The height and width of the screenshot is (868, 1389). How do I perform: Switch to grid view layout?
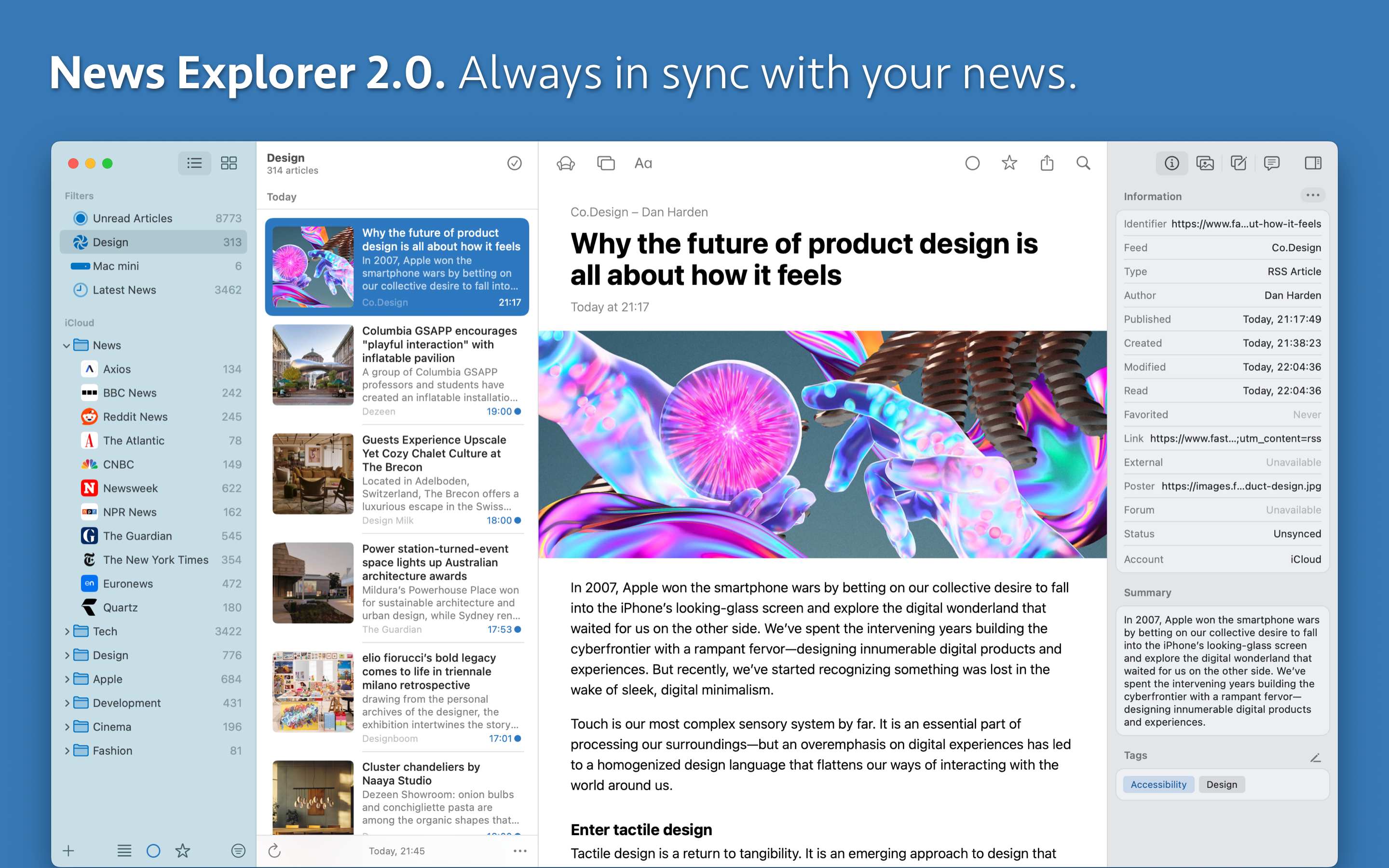tap(229, 163)
